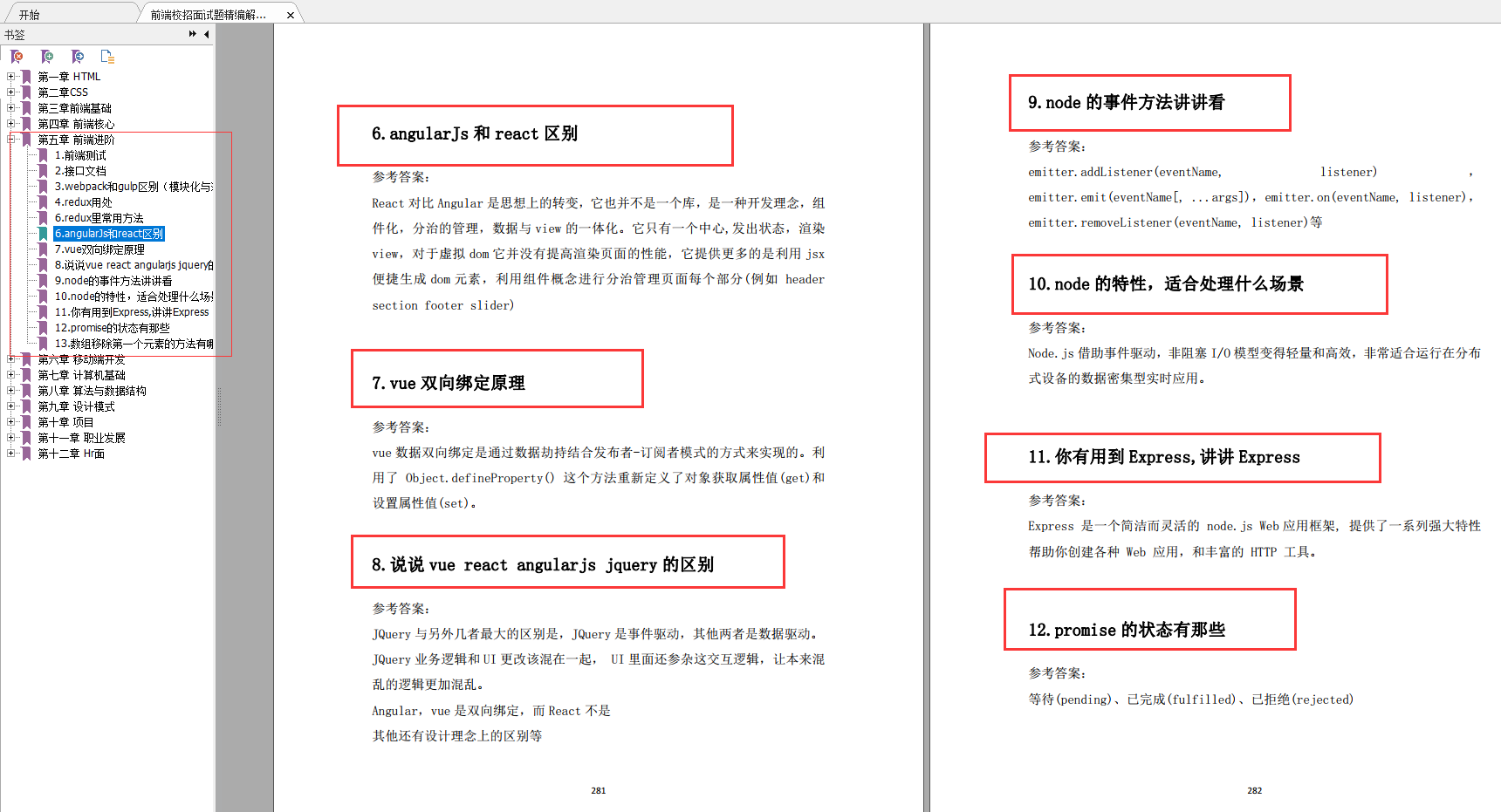Screen dimensions: 1501x812
Task: Open bookmark 13.数组移除第一个元素的方法
Action: coord(134,344)
